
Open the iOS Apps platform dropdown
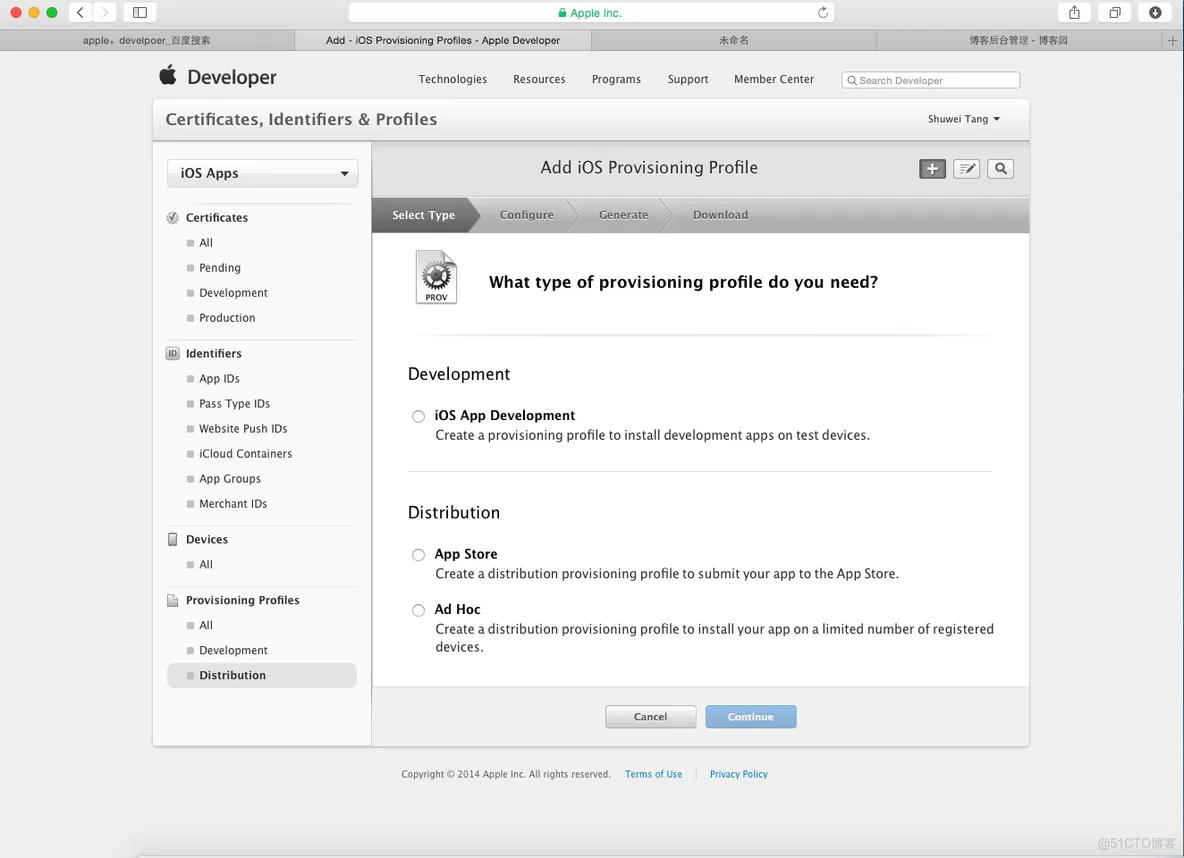point(263,174)
